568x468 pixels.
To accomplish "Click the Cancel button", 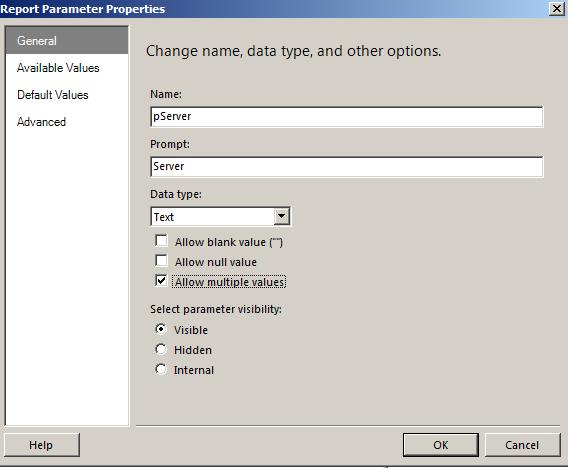I will (x=522, y=445).
